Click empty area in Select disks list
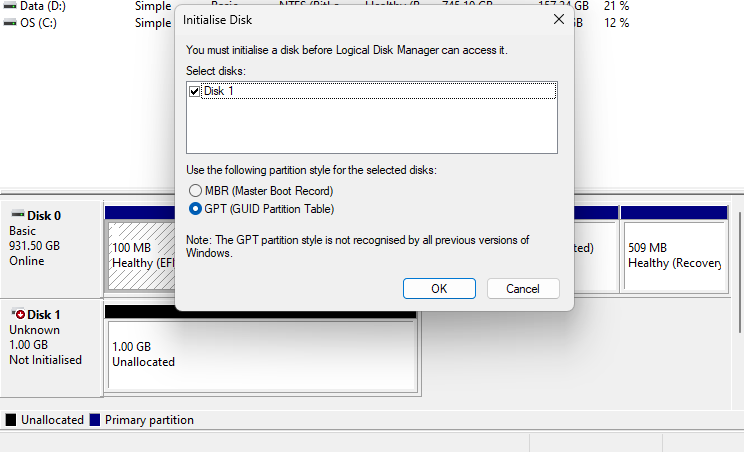 click(x=372, y=126)
